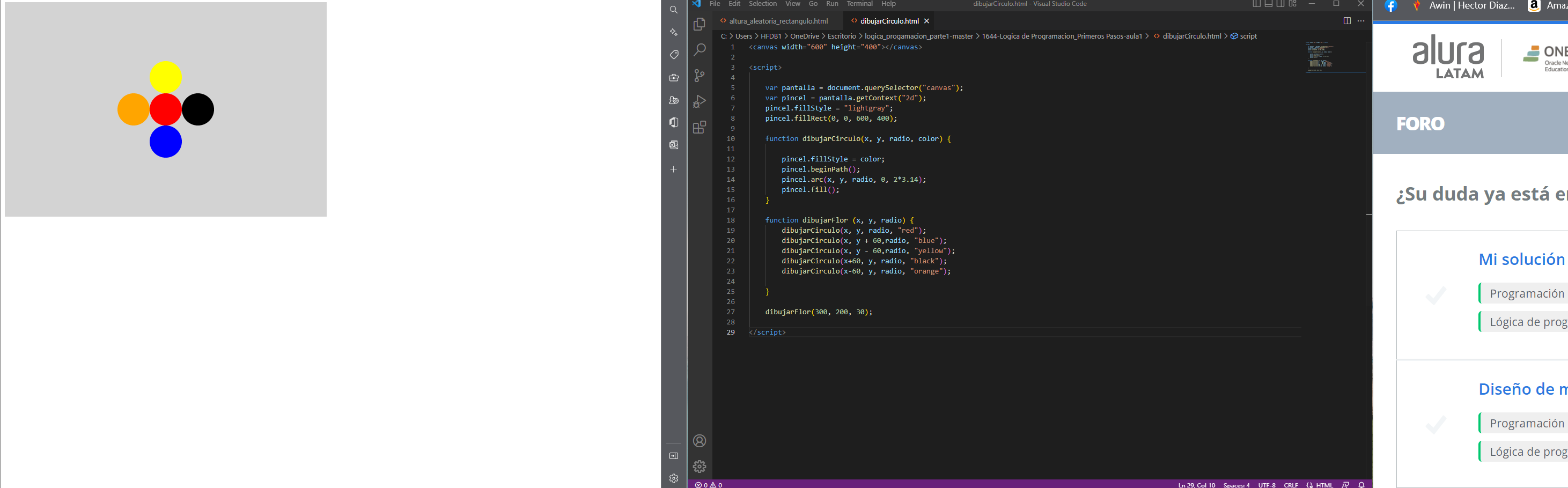Click OneDrive breadcrumb segment
The height and width of the screenshot is (488, 1568).
click(x=805, y=36)
